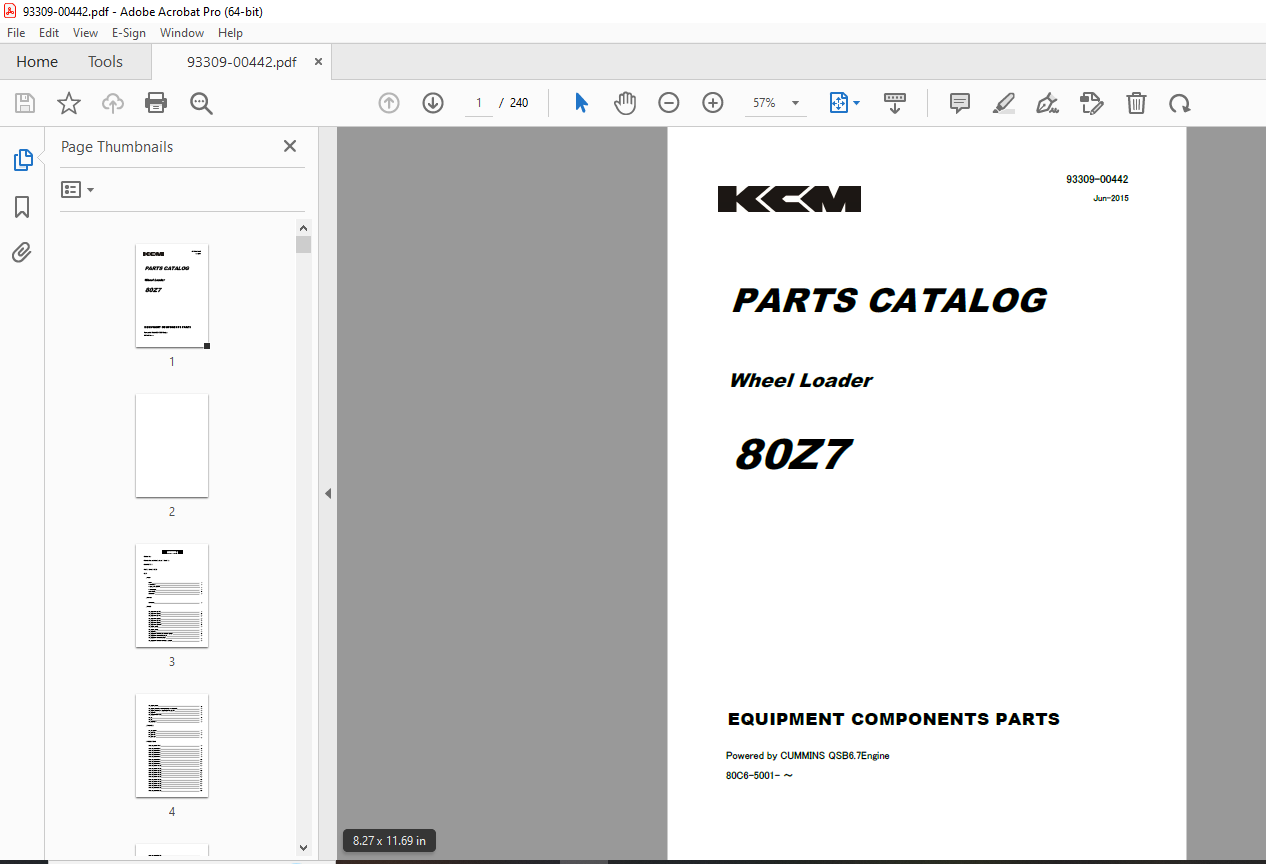The width and height of the screenshot is (1266, 864).
Task: Click the total pages 240 text
Action: 519,103
